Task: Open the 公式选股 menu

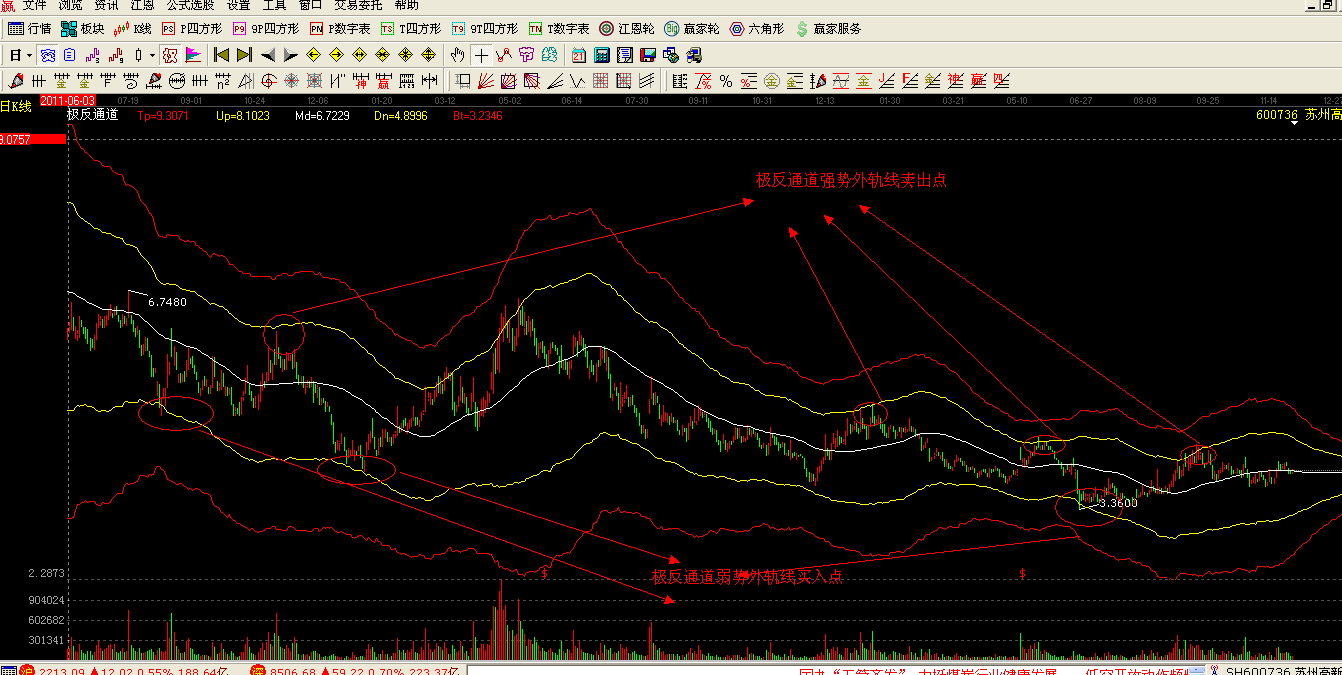Action: [x=189, y=5]
